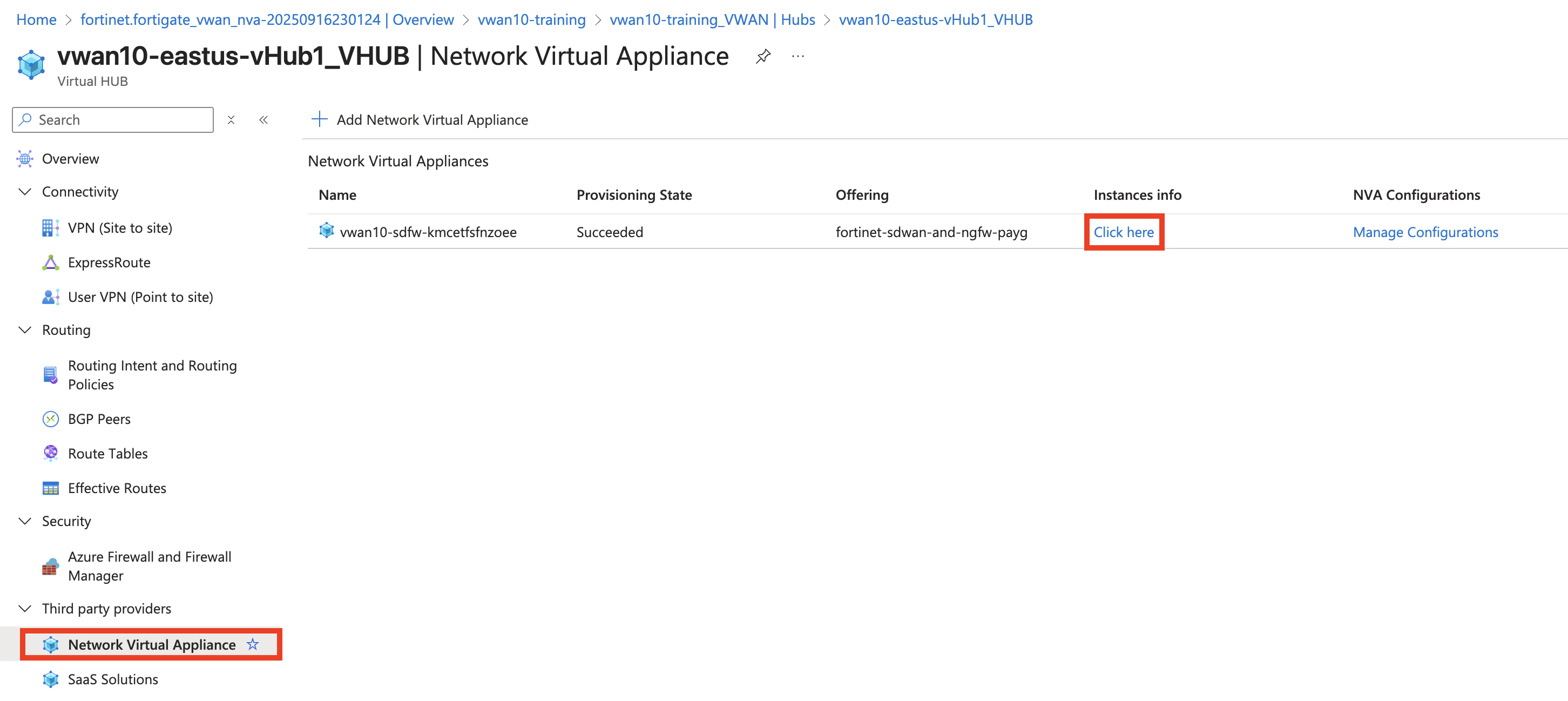This screenshot has width=1568, height=701.
Task: Open the Overview menu item
Action: [70, 159]
